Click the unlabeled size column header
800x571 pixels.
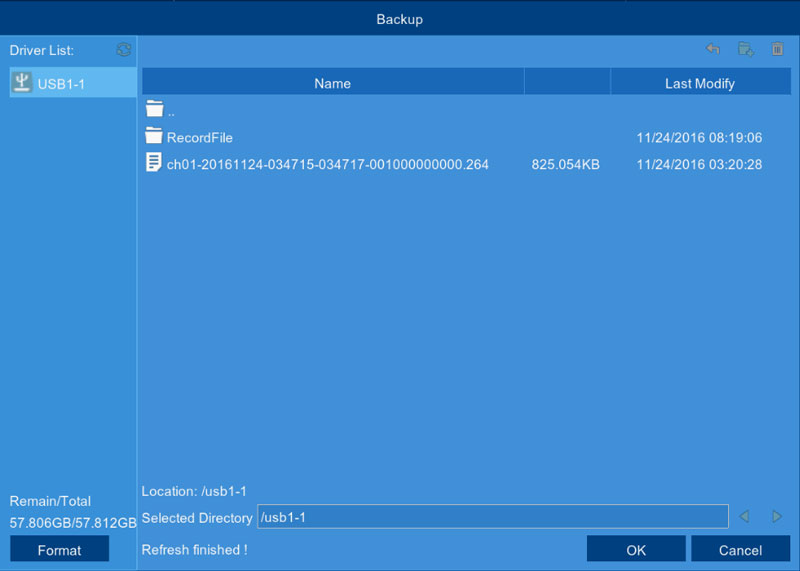pos(567,82)
